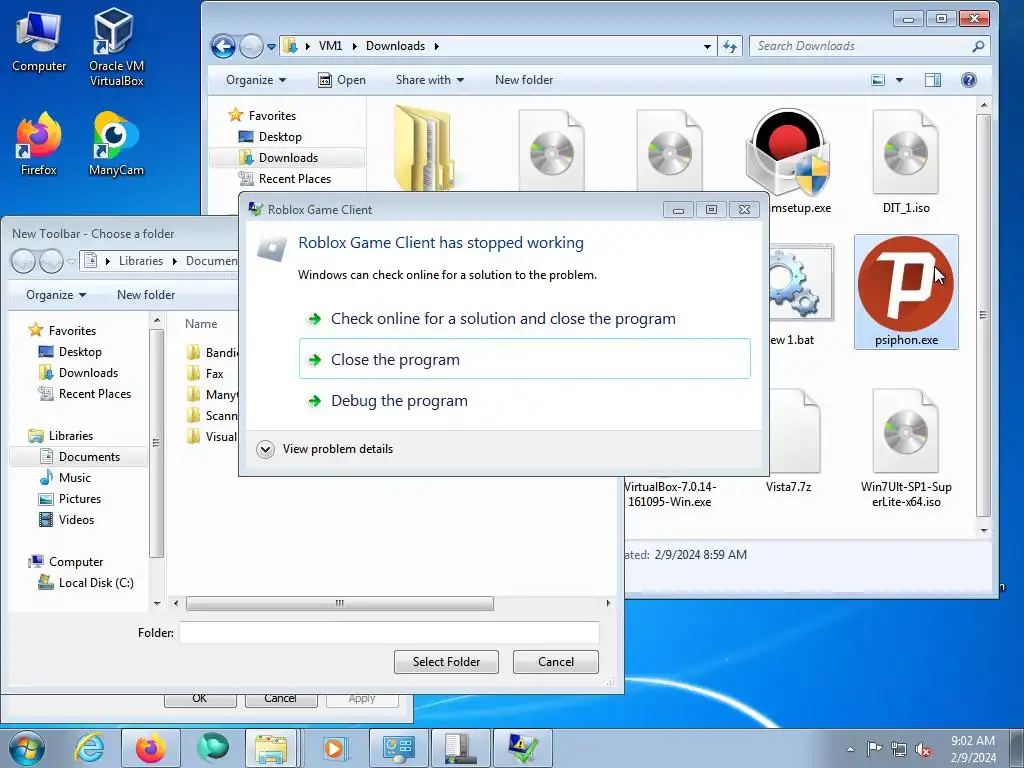Select the folder icon in Downloads
This screenshot has width=1024, height=768.
[x=423, y=148]
